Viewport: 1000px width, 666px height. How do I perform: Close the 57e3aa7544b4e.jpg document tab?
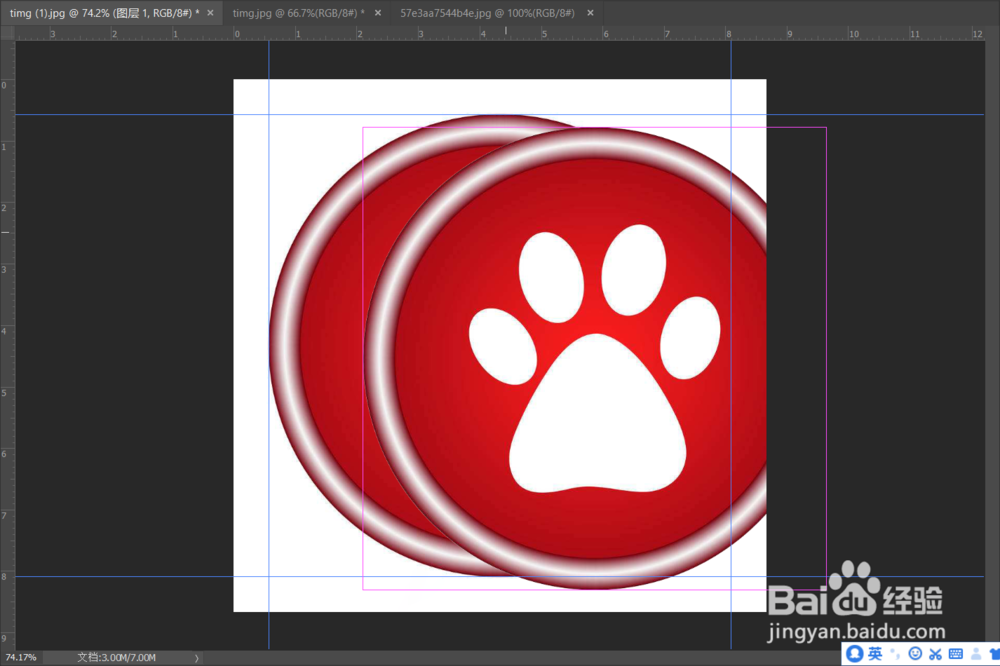591,13
